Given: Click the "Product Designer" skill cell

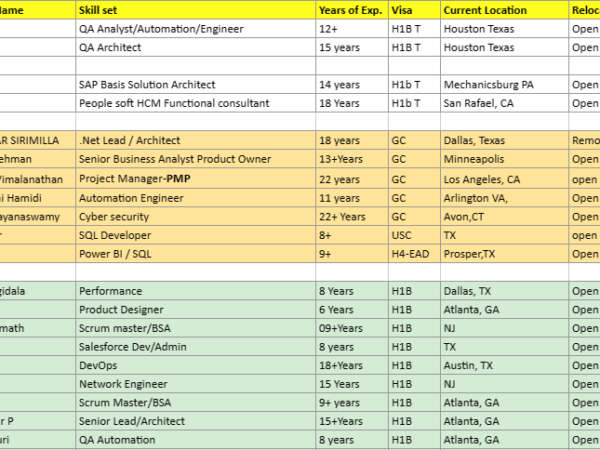Looking at the screenshot, I should click(120, 310).
